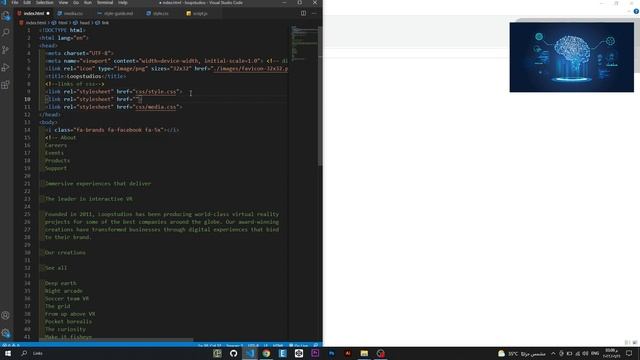Follow the css/style.css link in code
The height and width of the screenshot is (360, 640).
156,91
